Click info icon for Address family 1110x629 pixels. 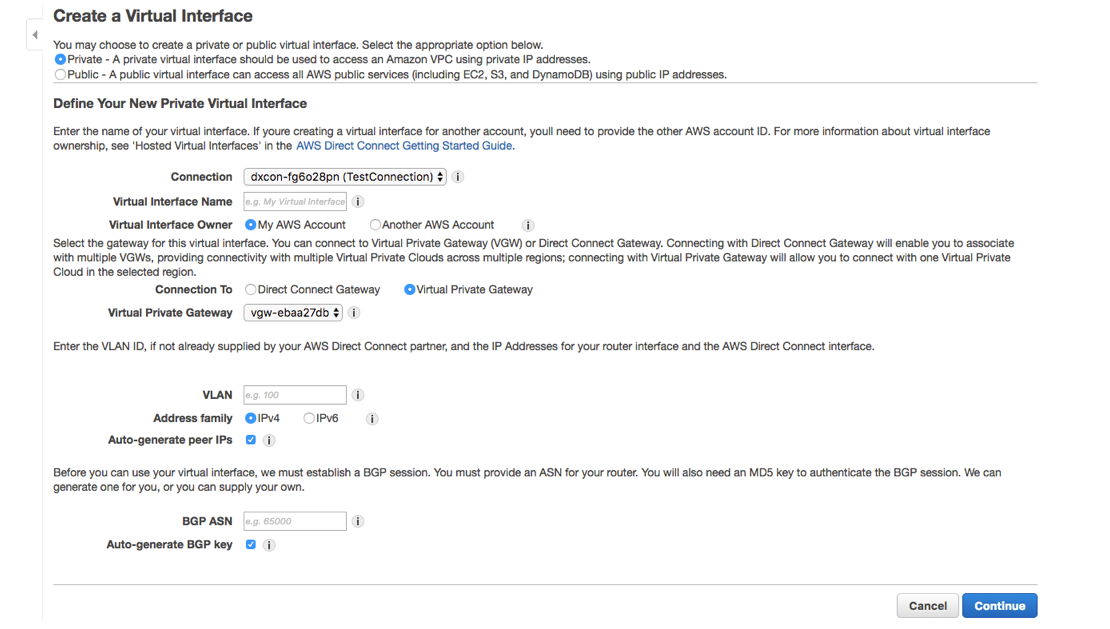tap(372, 419)
